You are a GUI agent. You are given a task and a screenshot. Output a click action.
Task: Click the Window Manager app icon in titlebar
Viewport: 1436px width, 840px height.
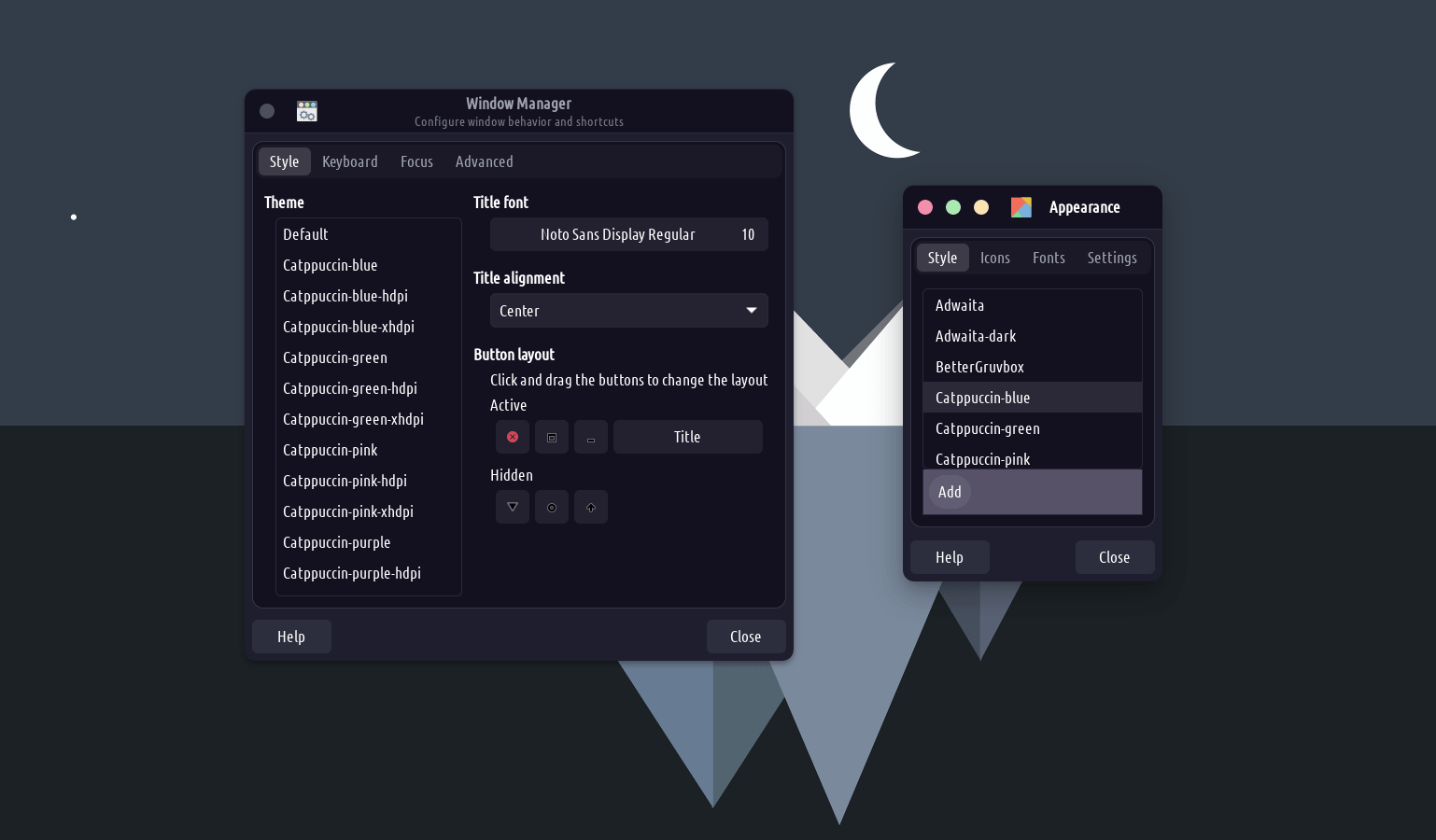pyautogui.click(x=307, y=111)
